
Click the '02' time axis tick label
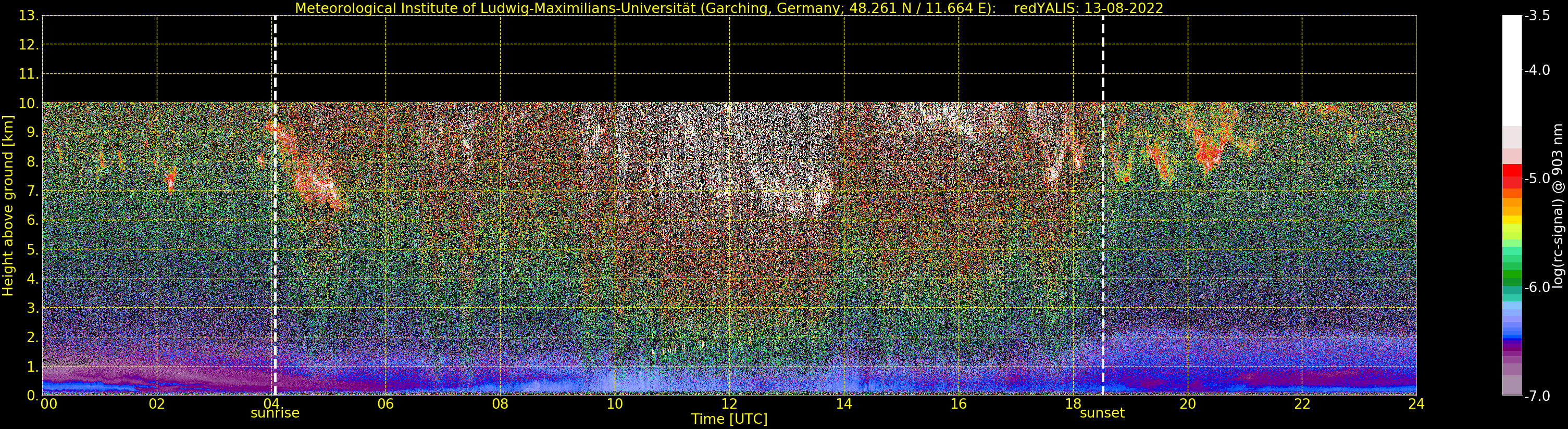click(x=157, y=404)
